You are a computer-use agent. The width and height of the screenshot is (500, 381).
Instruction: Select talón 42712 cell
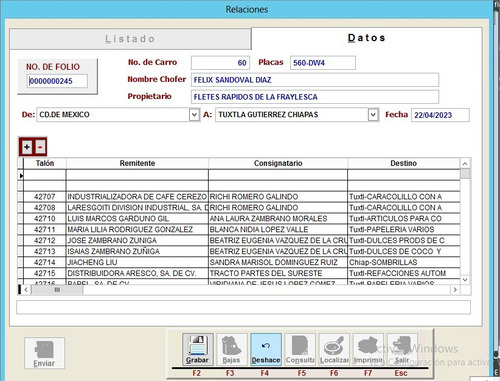tap(45, 241)
